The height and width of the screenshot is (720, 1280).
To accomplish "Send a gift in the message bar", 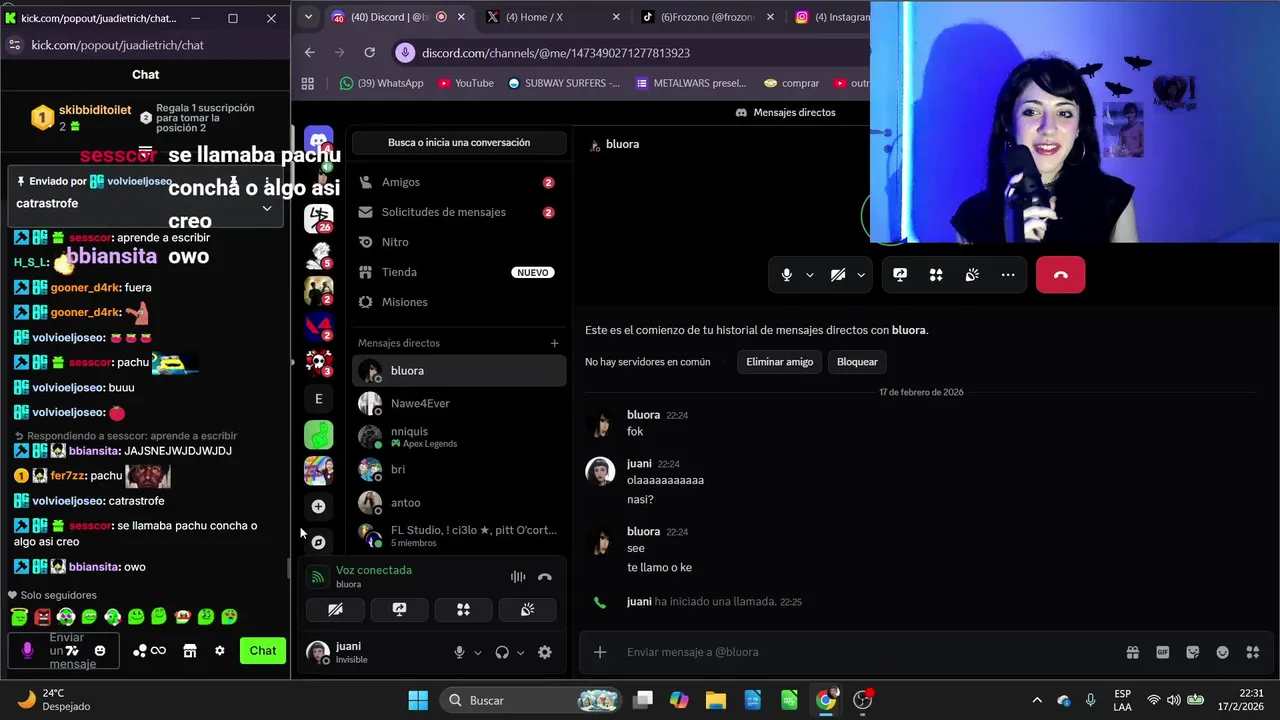I will (1132, 652).
